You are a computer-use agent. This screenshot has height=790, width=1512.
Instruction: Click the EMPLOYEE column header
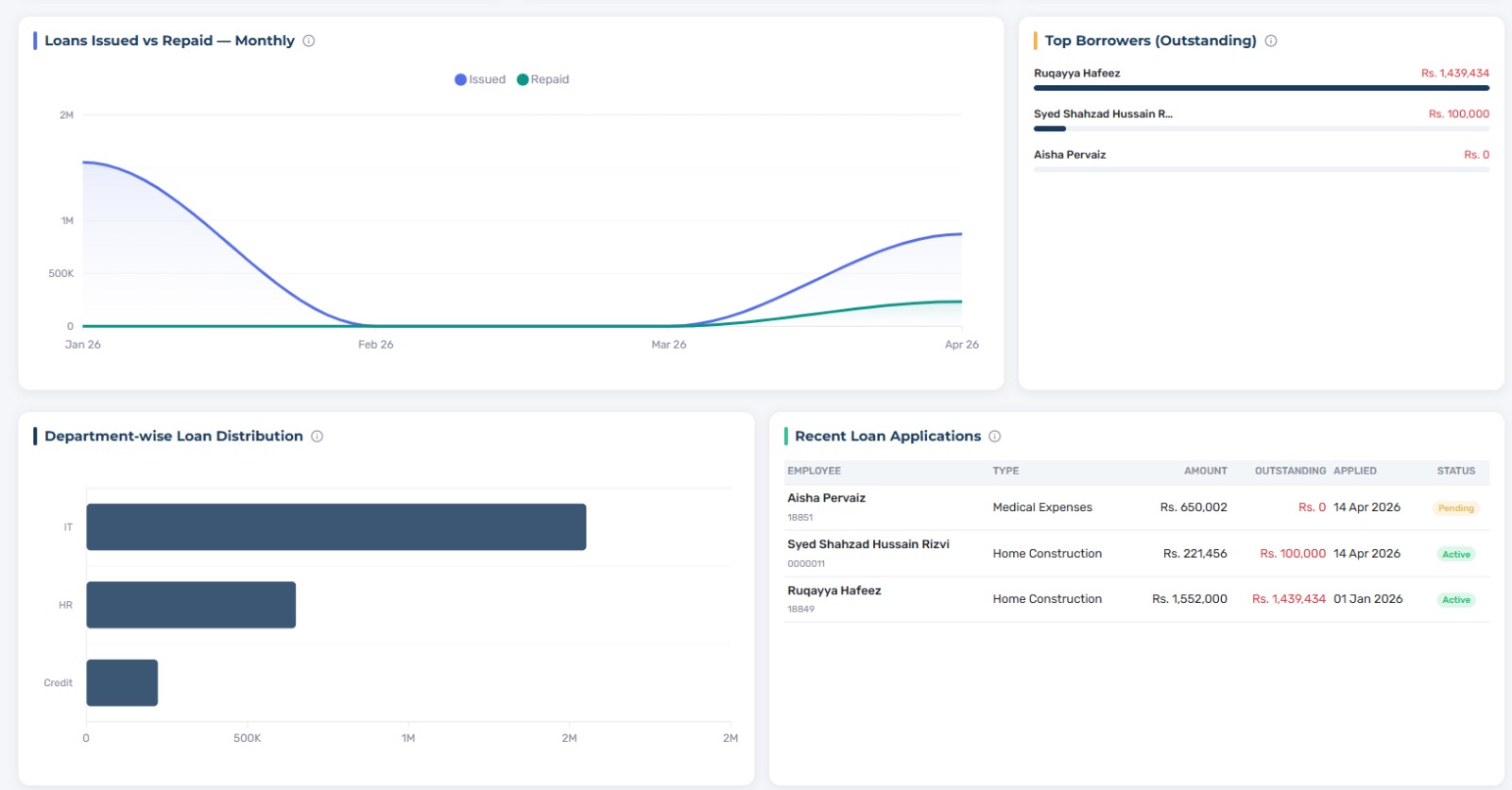[x=814, y=471]
